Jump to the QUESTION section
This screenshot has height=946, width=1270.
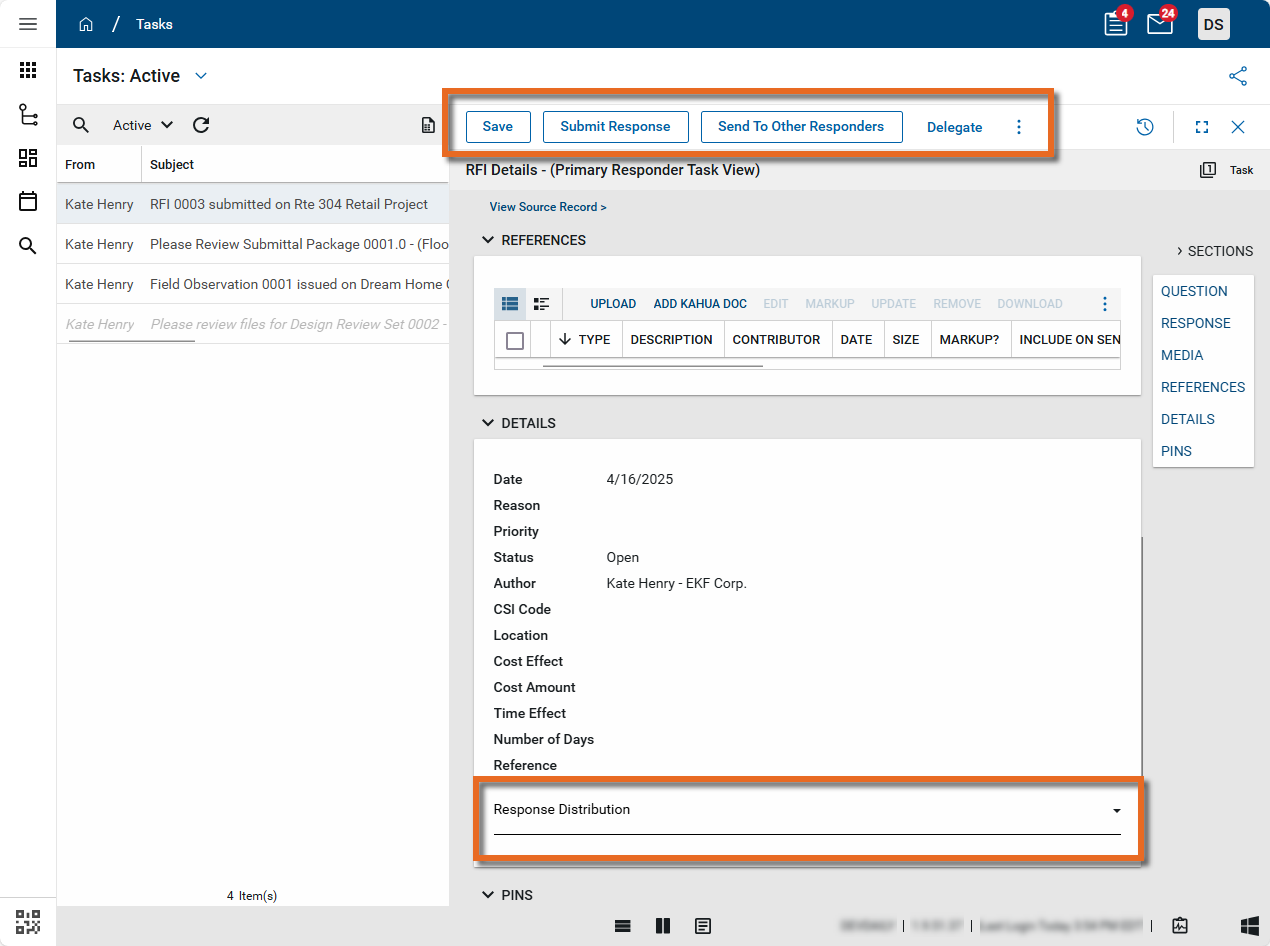point(1194,291)
